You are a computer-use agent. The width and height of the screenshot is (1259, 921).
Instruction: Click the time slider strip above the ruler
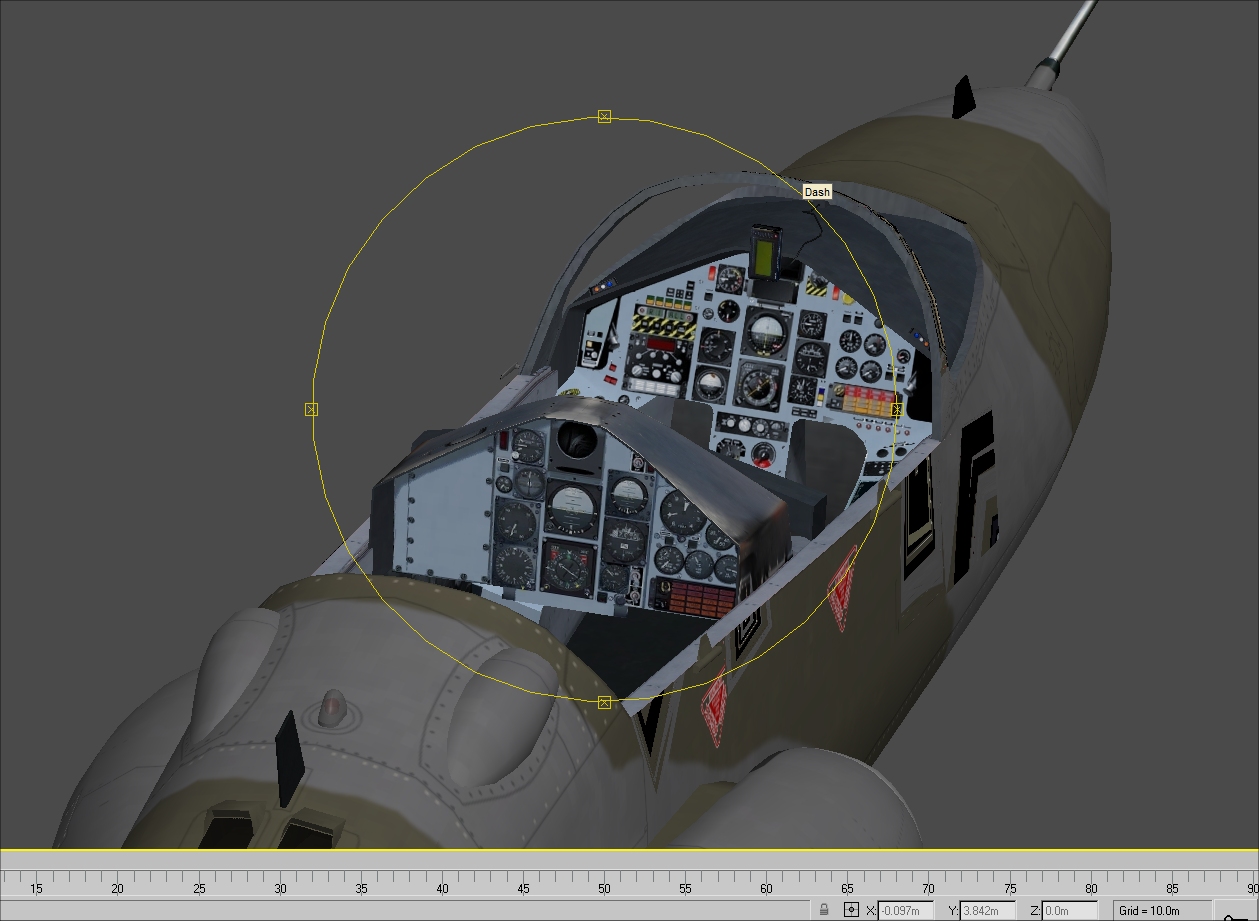pyautogui.click(x=629, y=859)
